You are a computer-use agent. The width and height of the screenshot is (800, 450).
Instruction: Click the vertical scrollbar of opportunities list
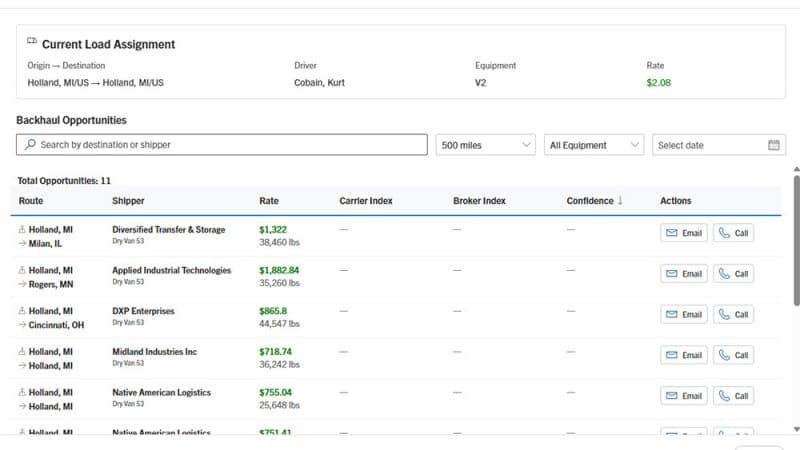click(796, 240)
